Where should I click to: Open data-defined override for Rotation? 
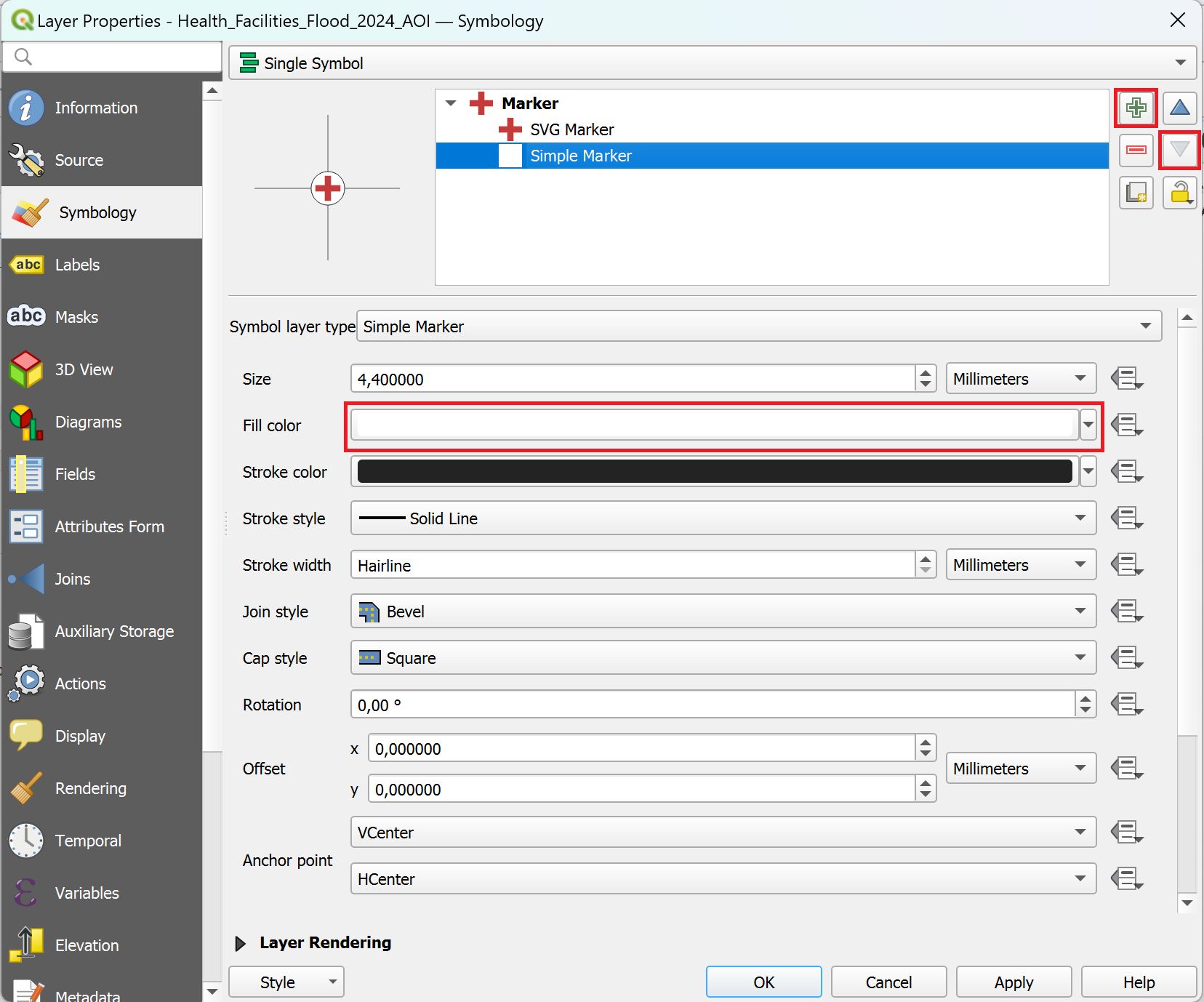pos(1126,705)
